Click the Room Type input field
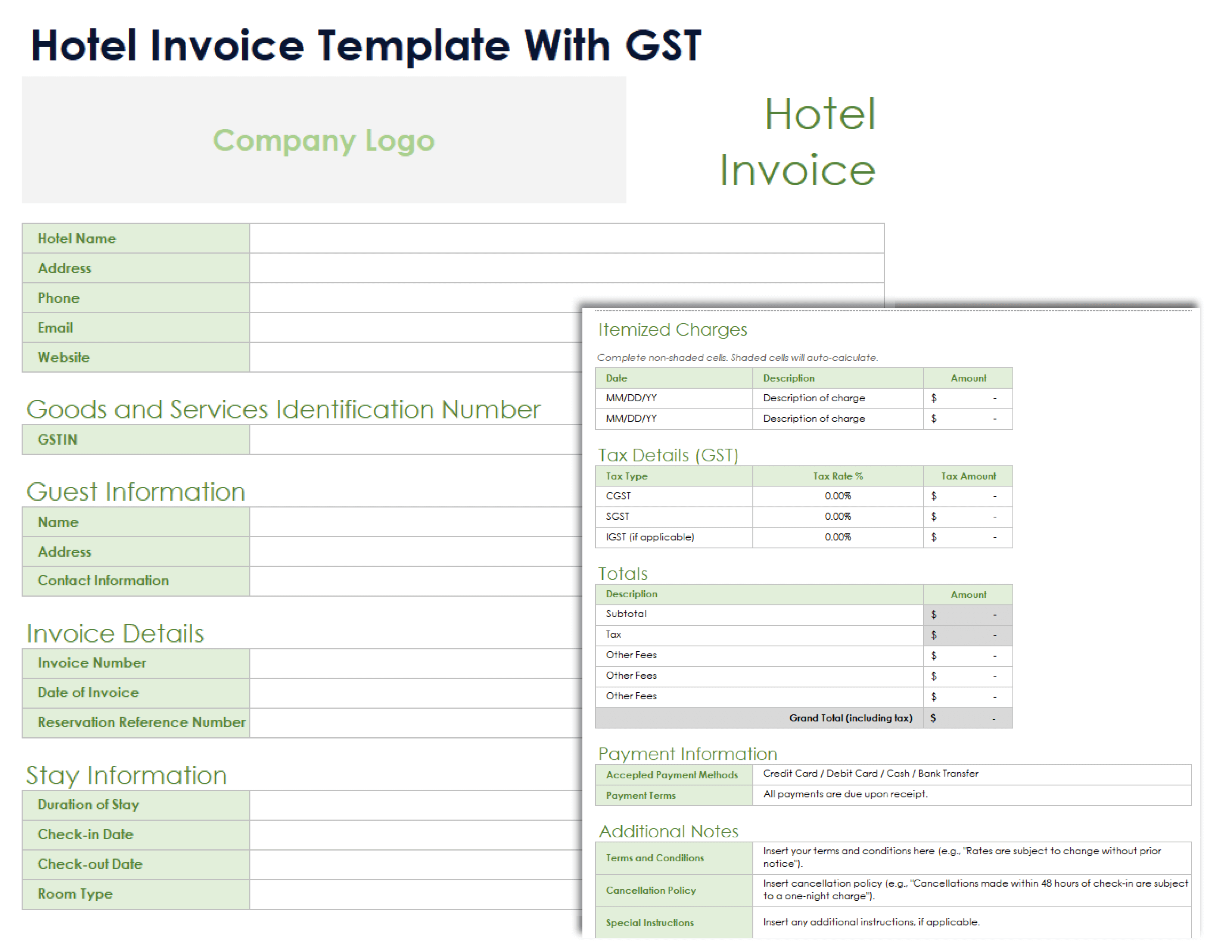 pyautogui.click(x=416, y=895)
